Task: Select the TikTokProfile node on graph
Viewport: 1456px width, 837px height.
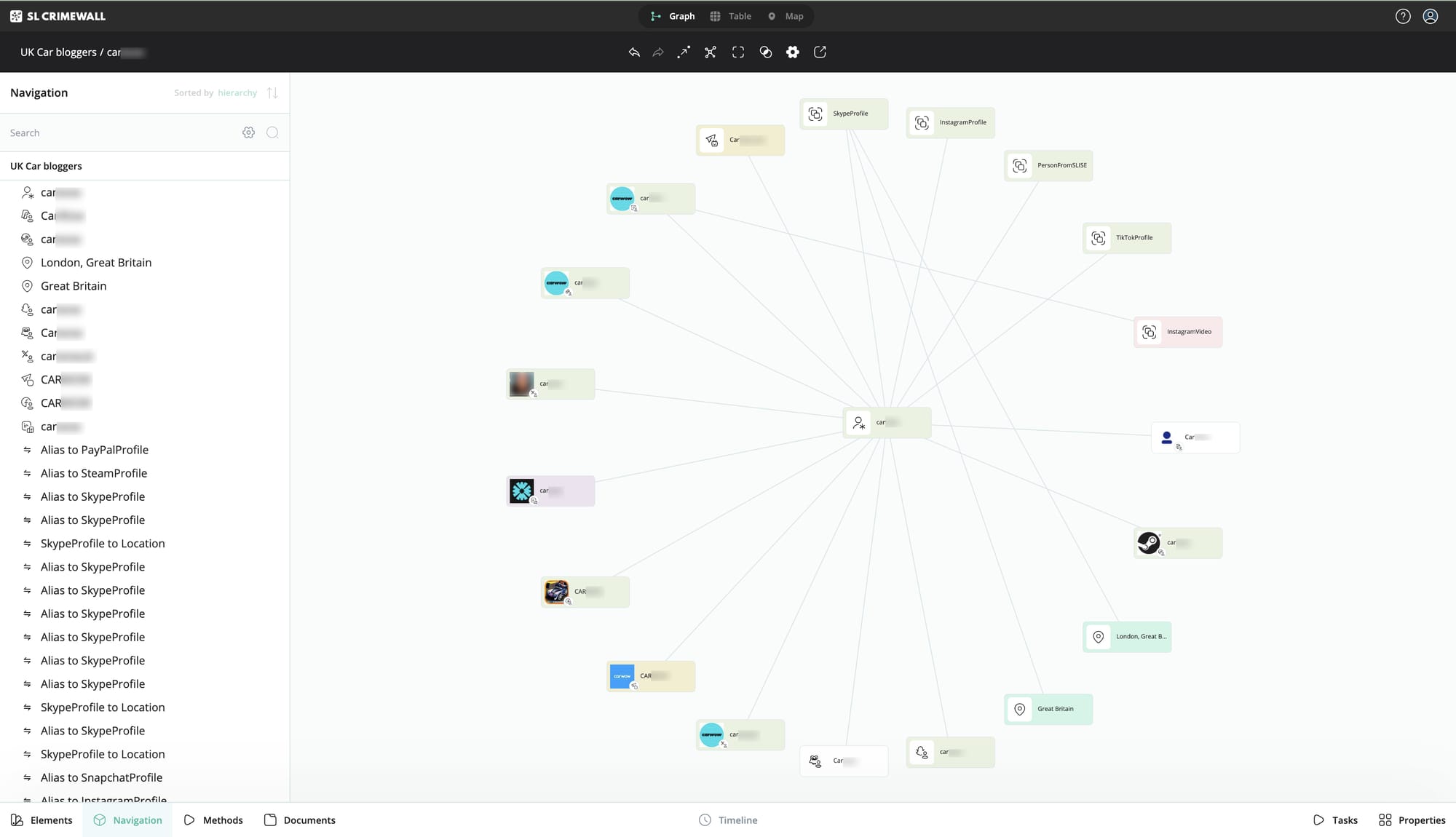Action: click(1126, 238)
